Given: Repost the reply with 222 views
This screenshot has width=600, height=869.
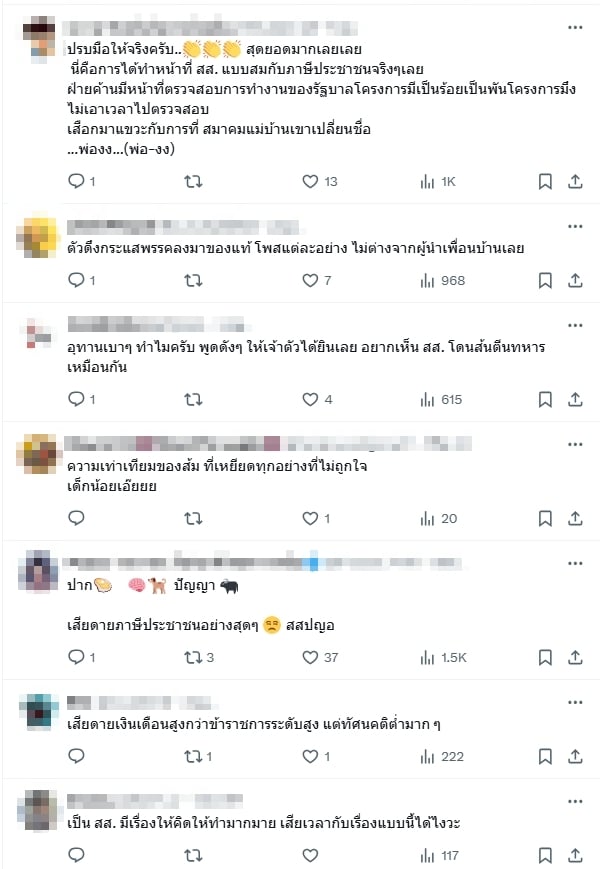Looking at the screenshot, I should click(x=198, y=756).
